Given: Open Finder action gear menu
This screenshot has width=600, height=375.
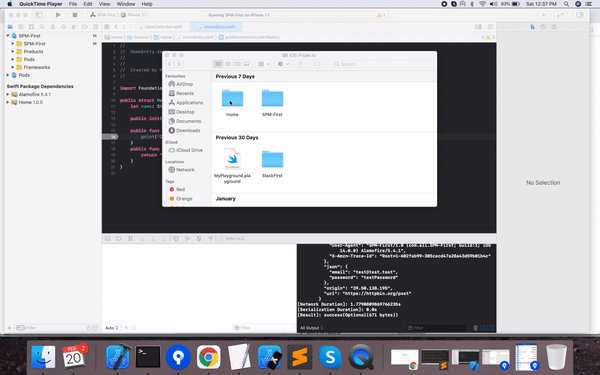Looking at the screenshot, I should (283, 64).
